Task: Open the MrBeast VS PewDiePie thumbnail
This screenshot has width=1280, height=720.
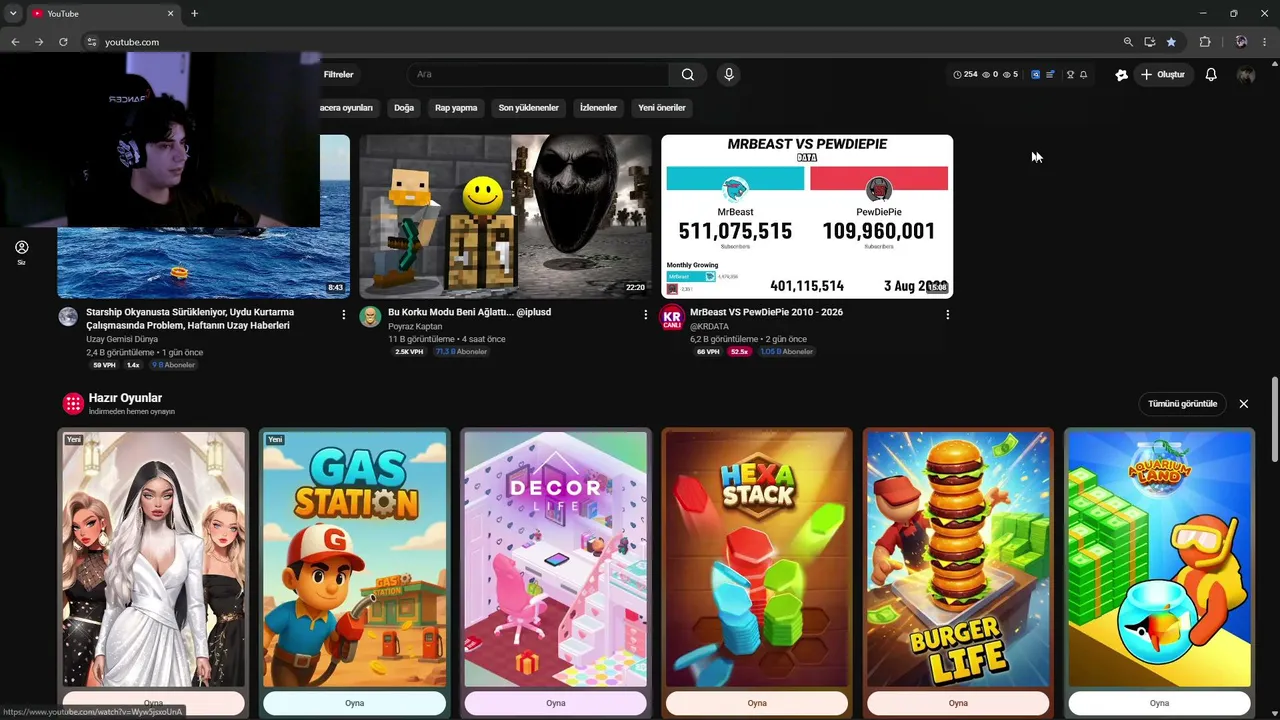Action: 807,216
